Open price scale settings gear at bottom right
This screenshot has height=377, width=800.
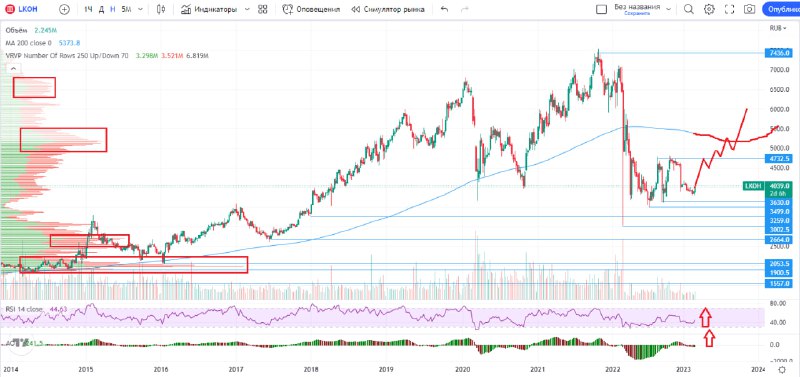[782, 369]
